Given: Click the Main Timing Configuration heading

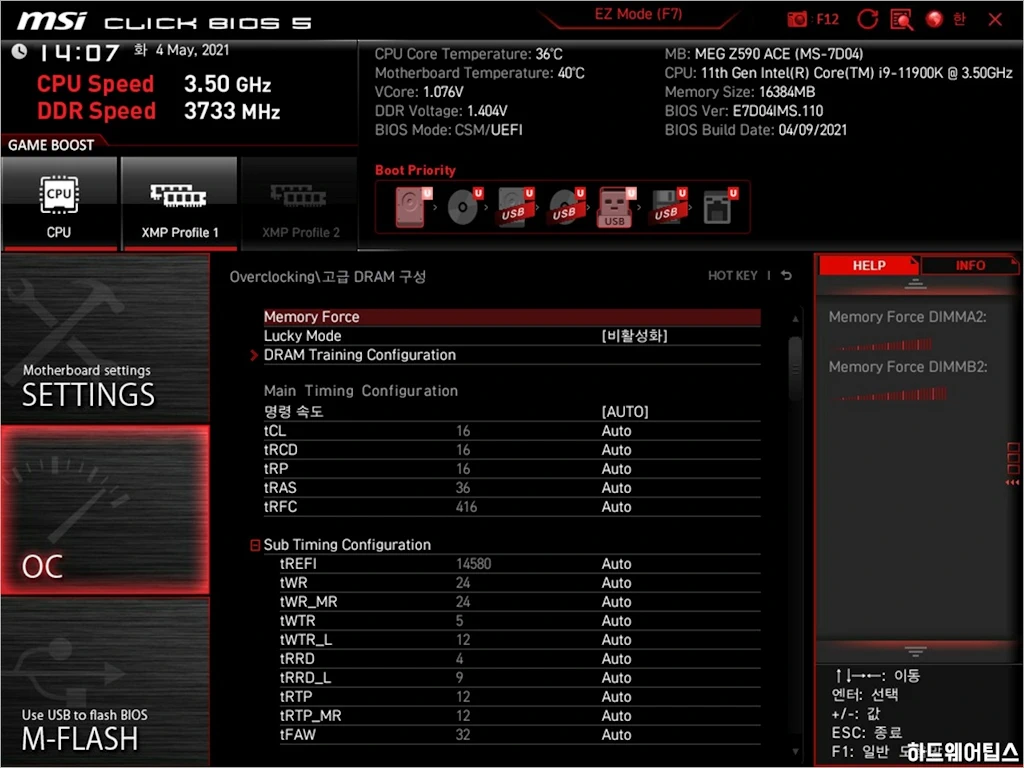Looking at the screenshot, I should [x=360, y=391].
